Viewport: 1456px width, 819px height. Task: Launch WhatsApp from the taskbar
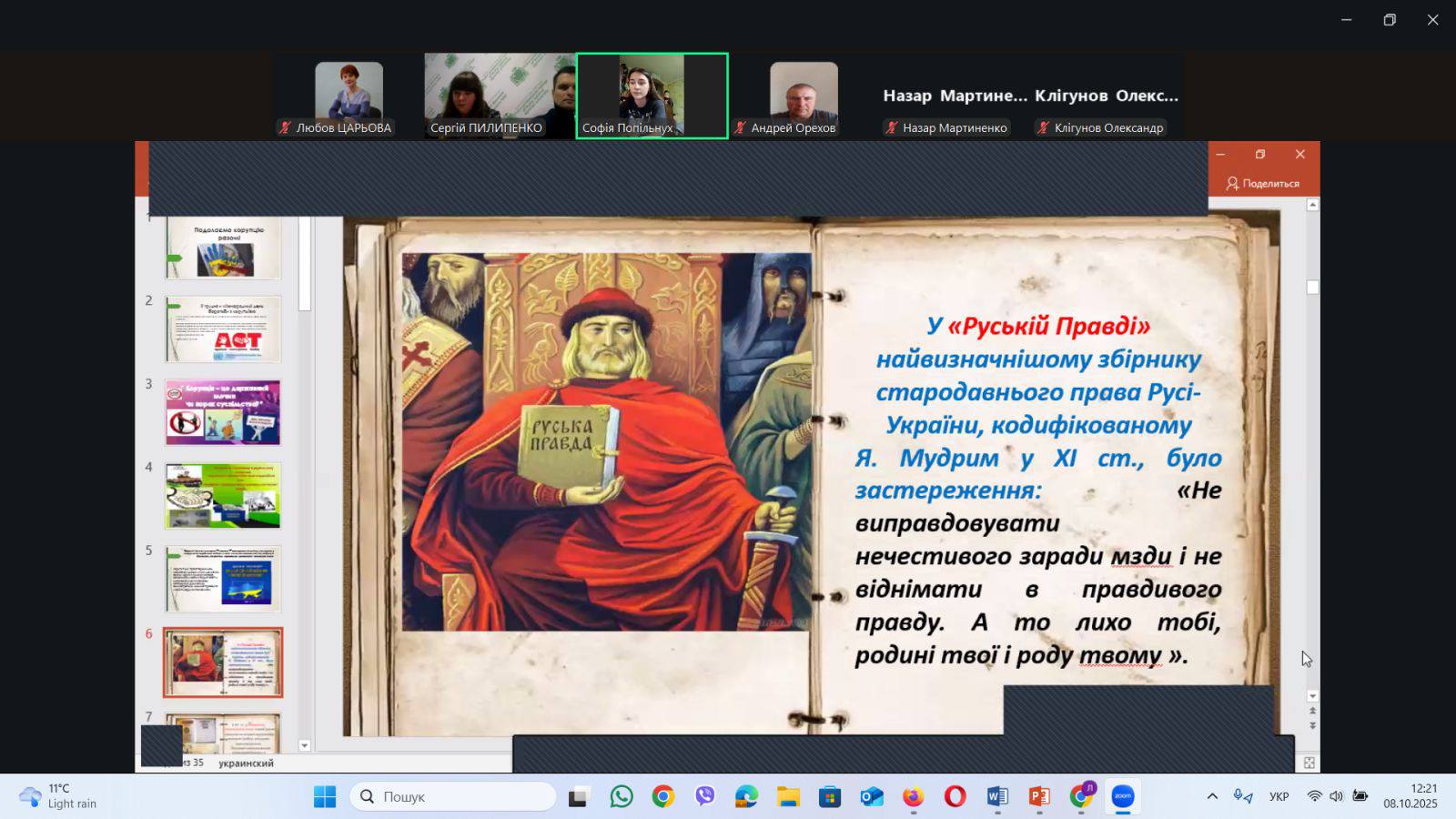pyautogui.click(x=622, y=796)
